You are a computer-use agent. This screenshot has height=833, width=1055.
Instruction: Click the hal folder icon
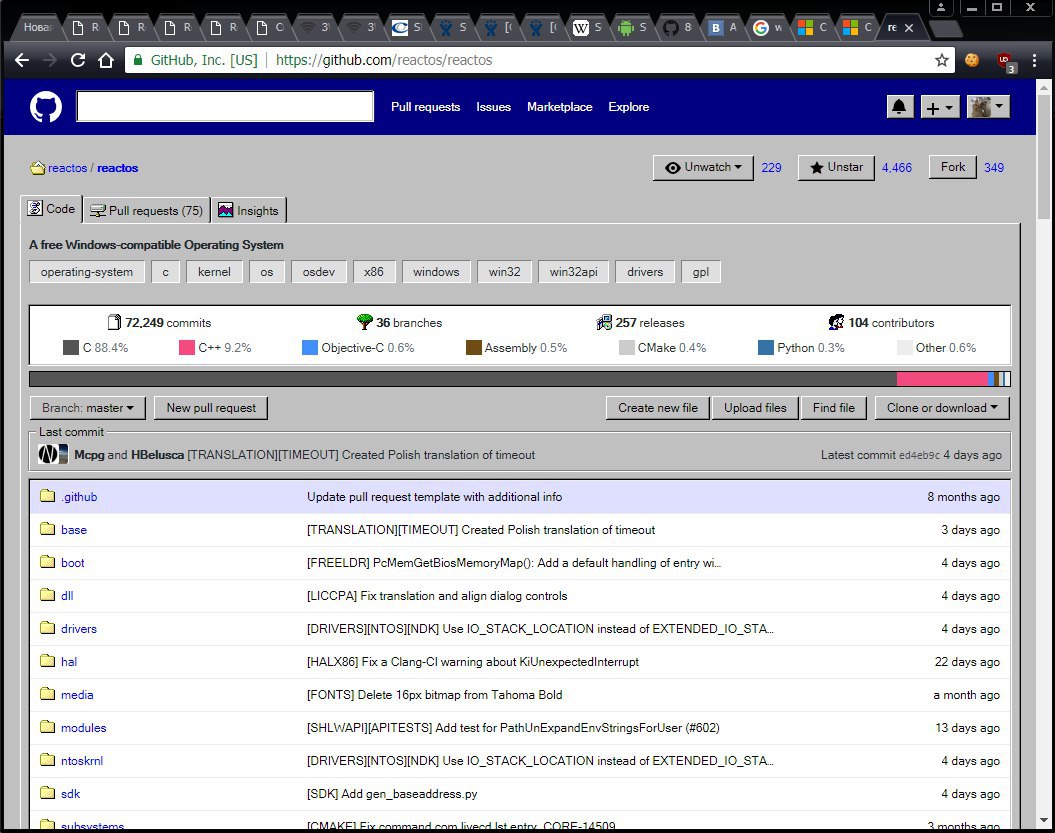click(47, 661)
